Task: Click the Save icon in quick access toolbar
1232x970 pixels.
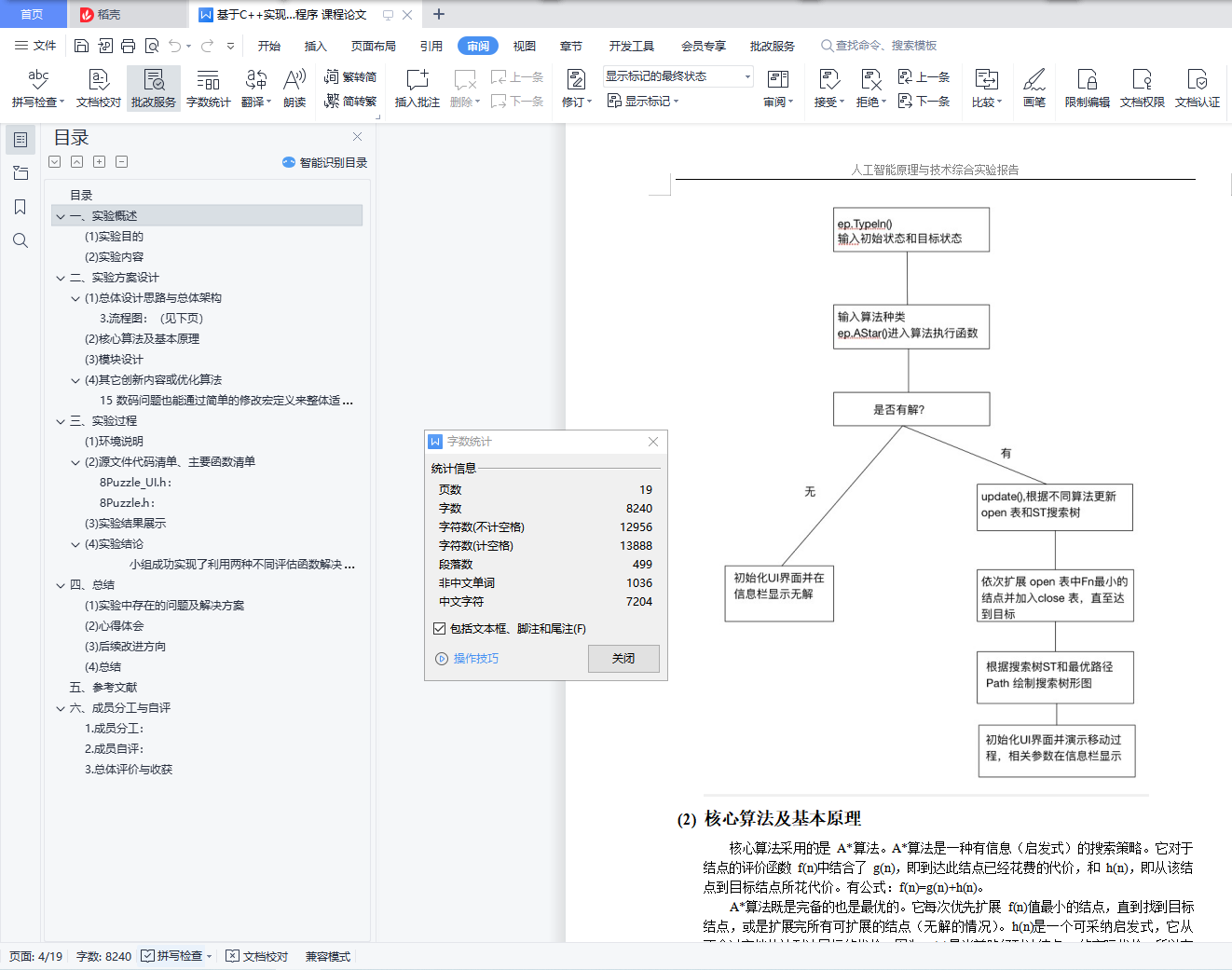Action: pyautogui.click(x=81, y=46)
